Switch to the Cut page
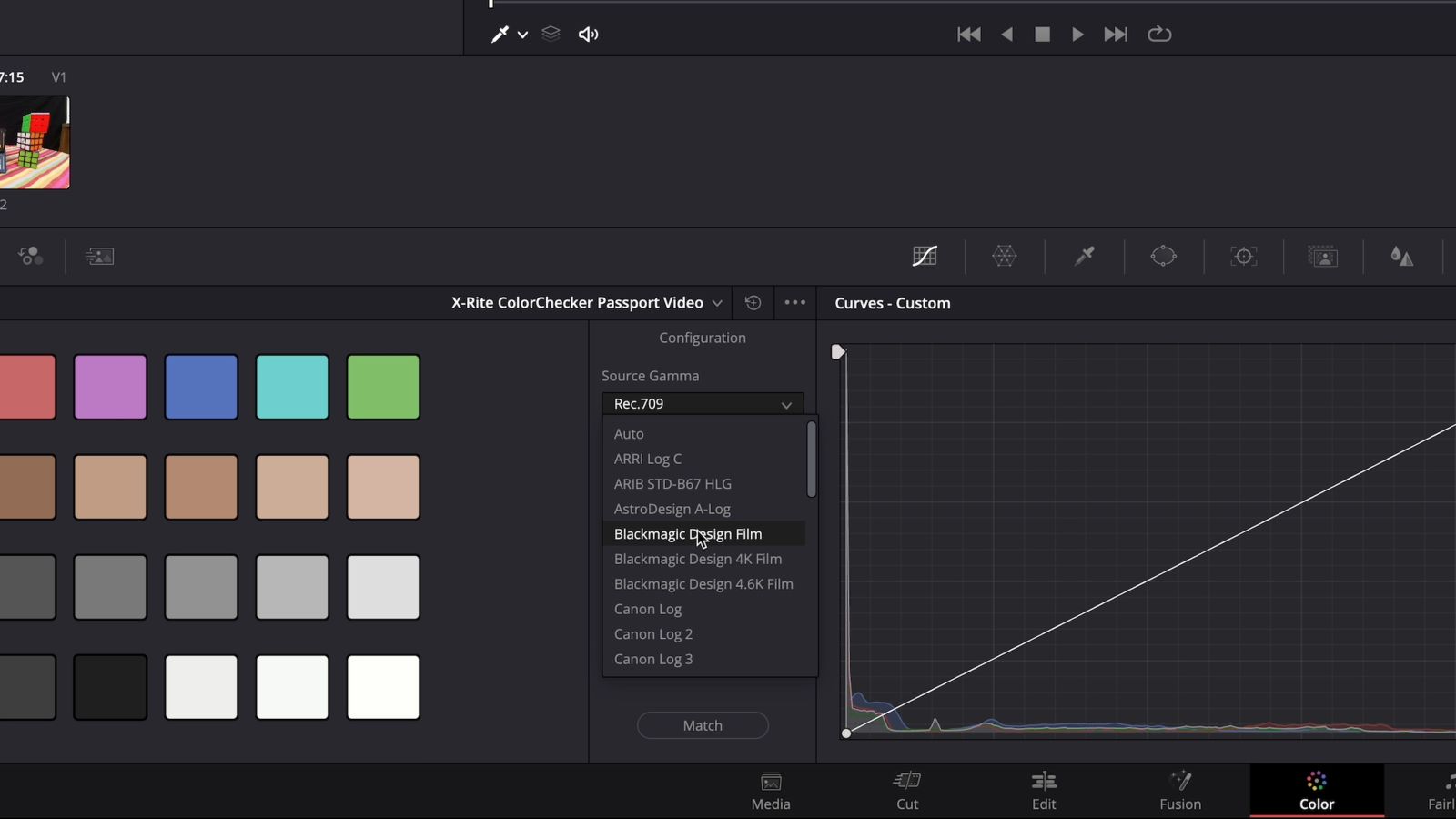Image resolution: width=1456 pixels, height=819 pixels. [907, 792]
